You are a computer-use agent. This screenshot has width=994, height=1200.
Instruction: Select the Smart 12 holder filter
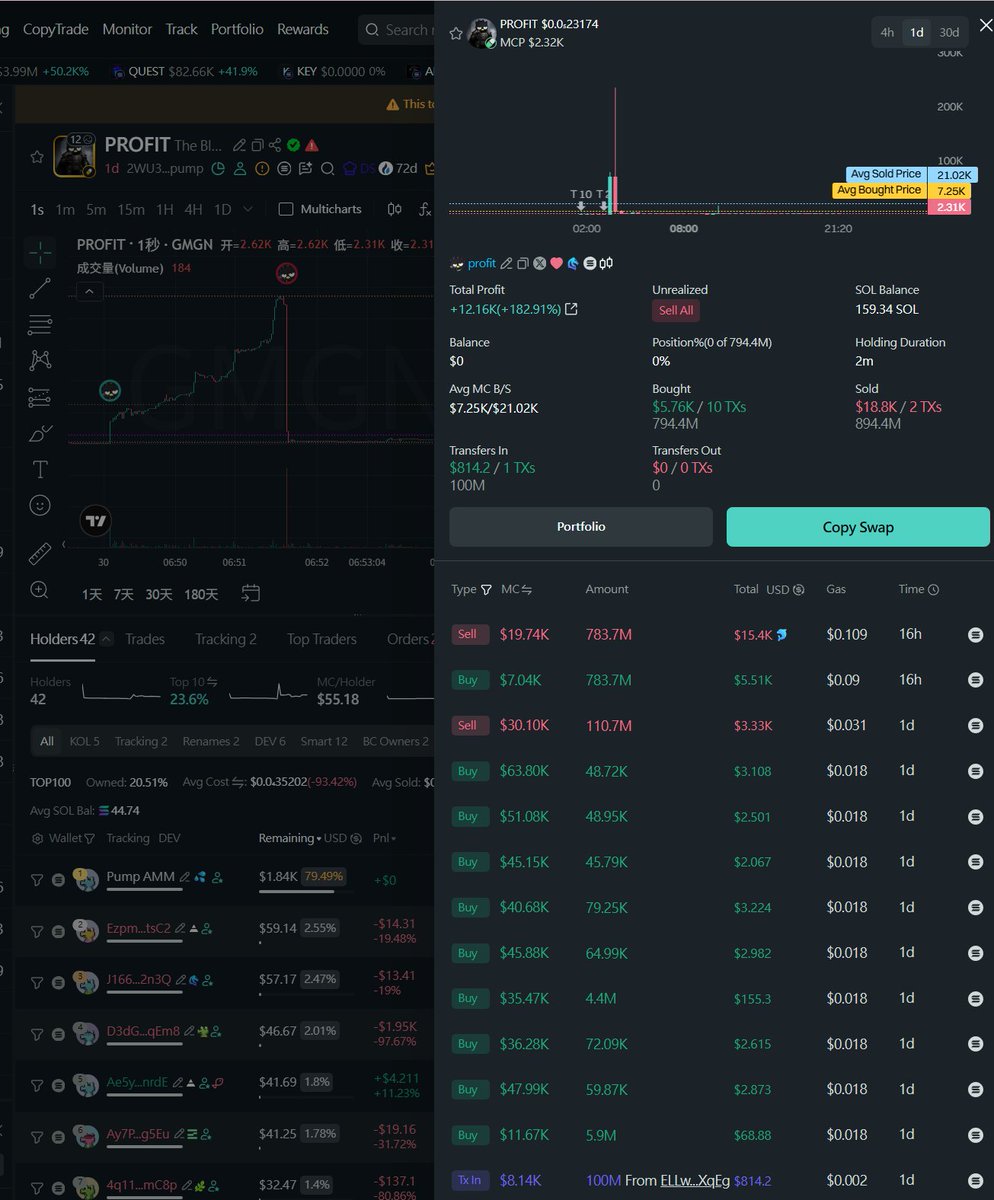pos(324,741)
